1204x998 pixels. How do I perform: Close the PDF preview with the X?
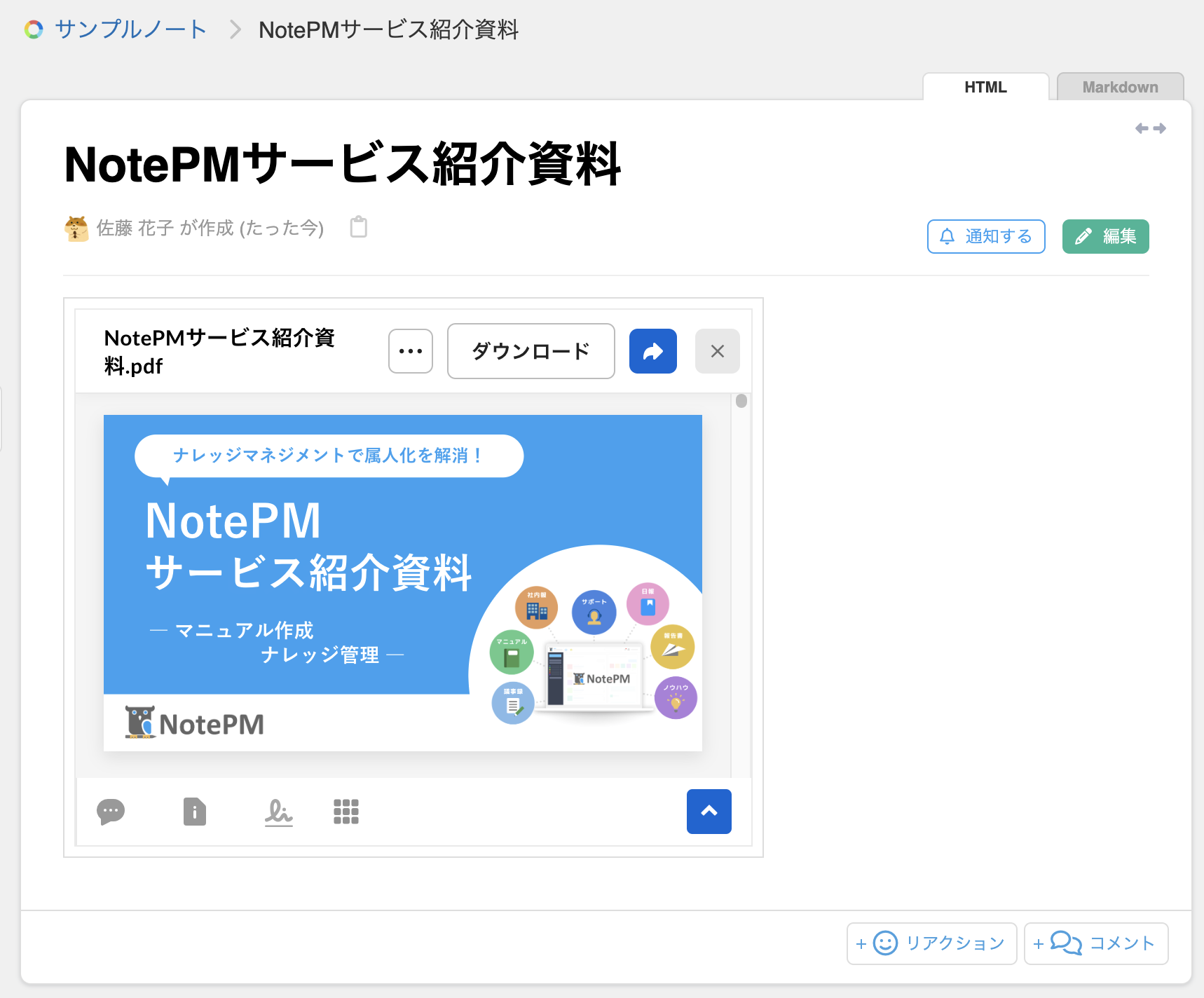point(718,351)
